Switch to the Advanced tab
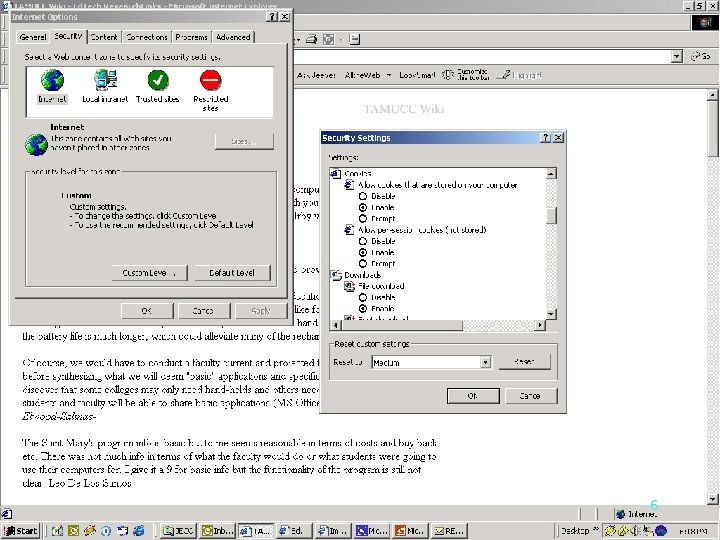Image resolution: width=720 pixels, height=540 pixels. click(x=233, y=37)
